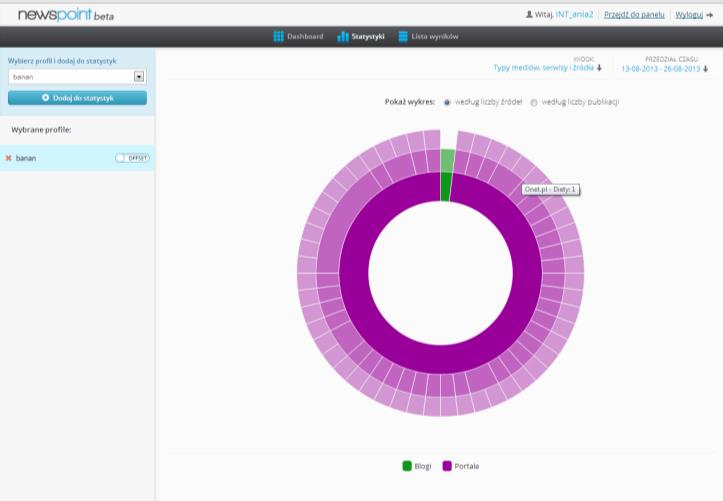Select radio według liczby publikacji
Screen dimensions: 723x501
(x=533, y=102)
